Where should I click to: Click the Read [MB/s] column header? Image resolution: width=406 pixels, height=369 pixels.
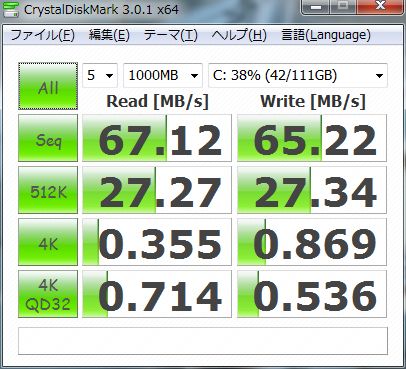(157, 102)
